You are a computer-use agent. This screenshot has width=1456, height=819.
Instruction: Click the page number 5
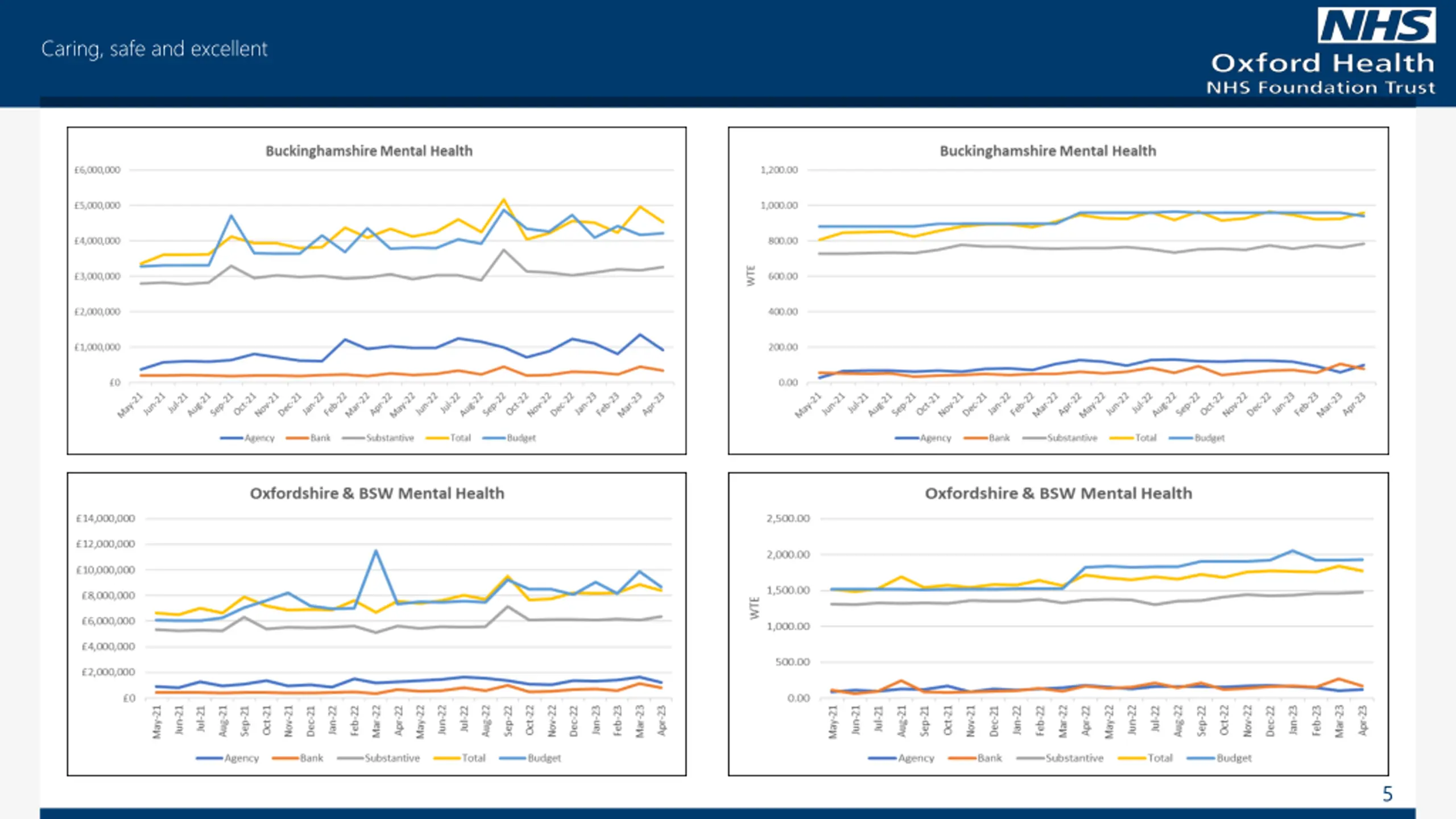pyautogui.click(x=1388, y=794)
